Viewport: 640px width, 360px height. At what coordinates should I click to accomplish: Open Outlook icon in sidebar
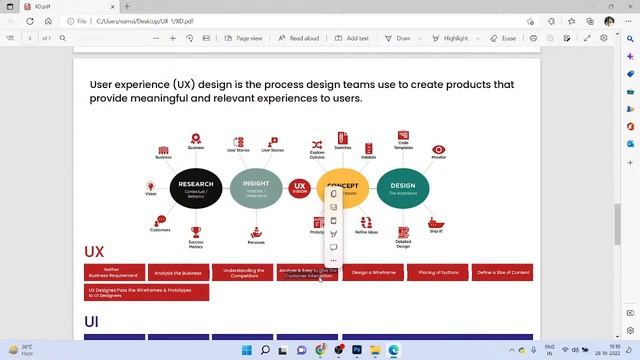(630, 144)
